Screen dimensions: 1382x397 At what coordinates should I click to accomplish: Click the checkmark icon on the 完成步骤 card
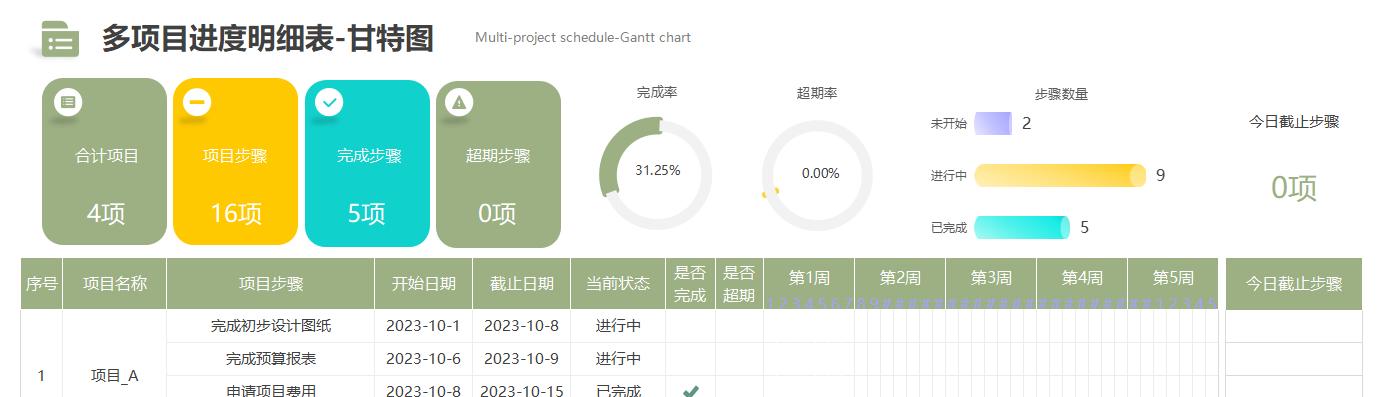pos(329,102)
